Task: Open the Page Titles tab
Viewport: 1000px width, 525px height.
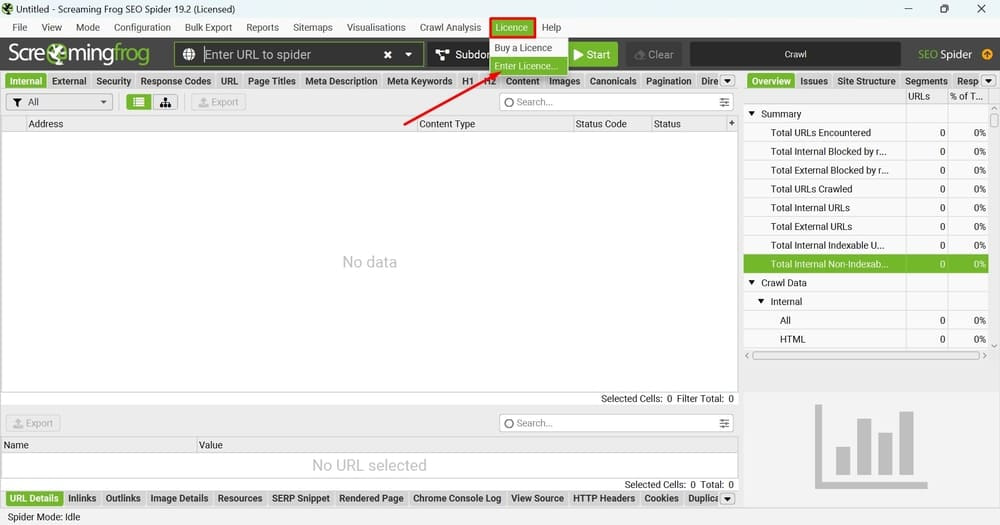Action: click(x=272, y=81)
